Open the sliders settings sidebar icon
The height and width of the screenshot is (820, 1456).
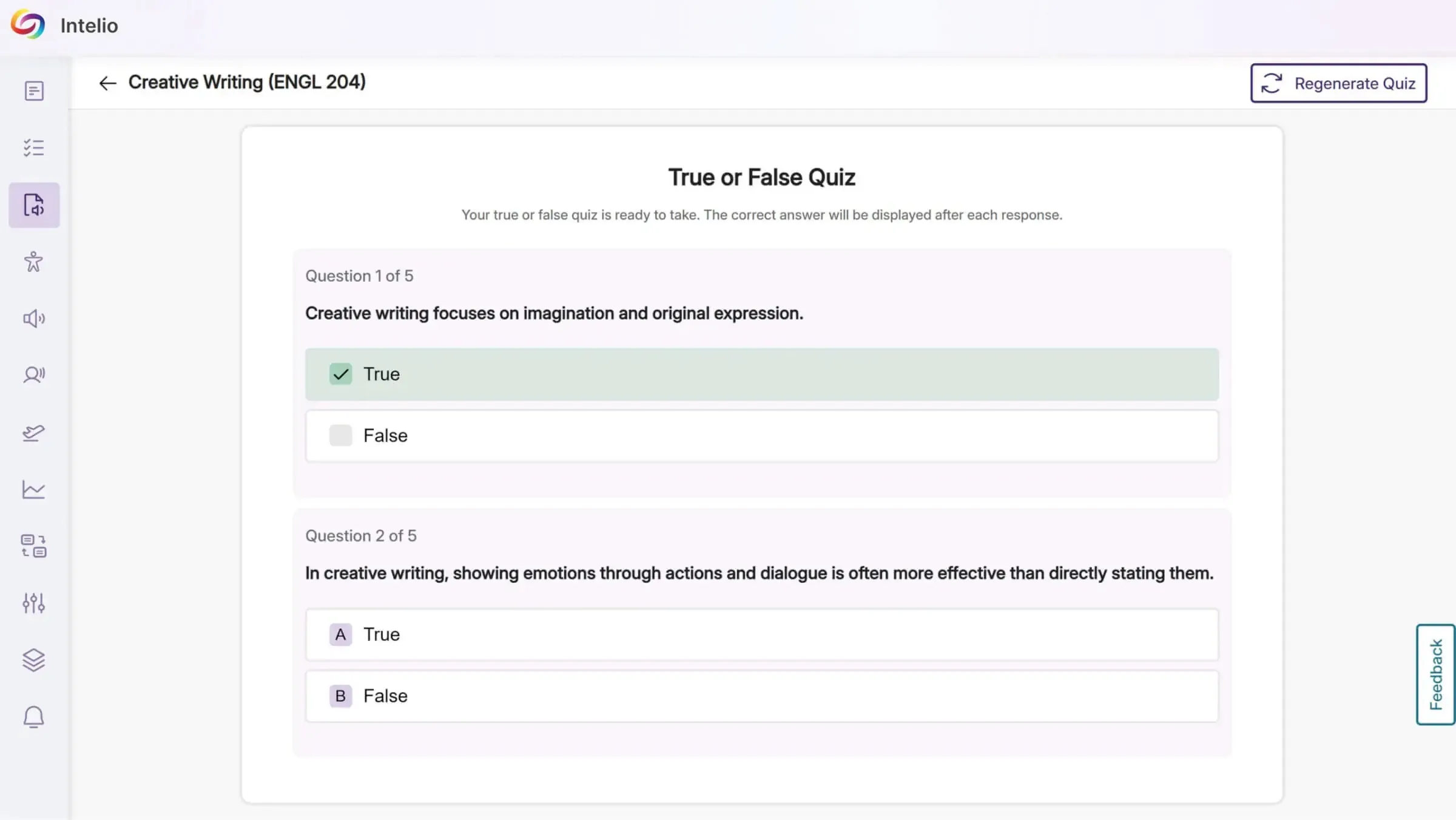pos(34,603)
